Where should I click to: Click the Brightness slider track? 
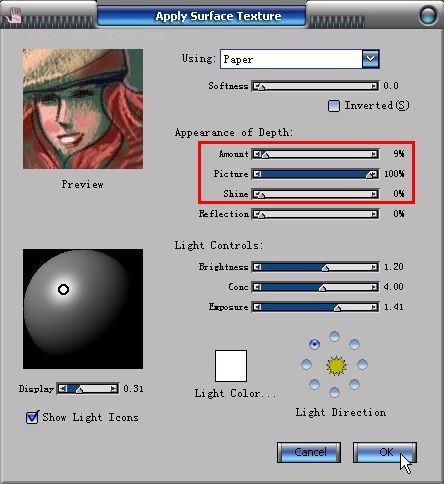[x=315, y=267]
